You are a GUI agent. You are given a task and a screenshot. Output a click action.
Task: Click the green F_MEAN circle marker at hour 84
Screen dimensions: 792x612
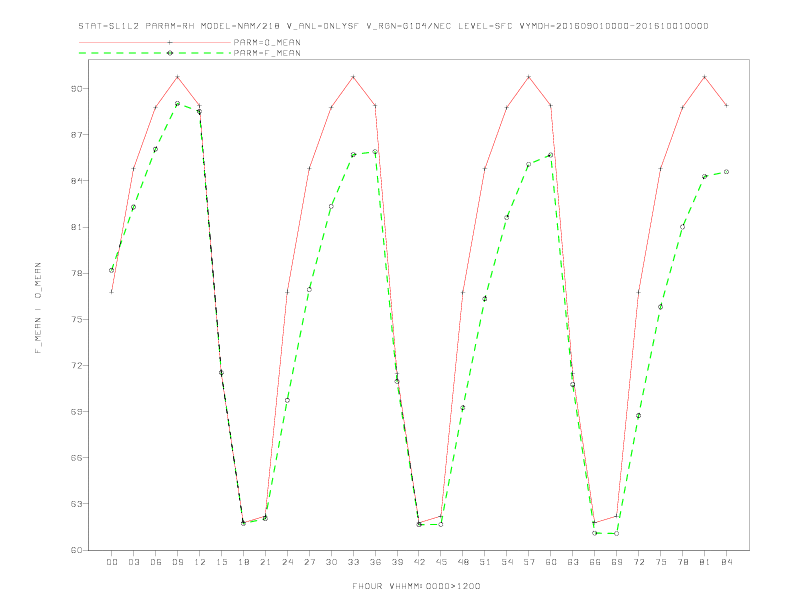coord(726,172)
